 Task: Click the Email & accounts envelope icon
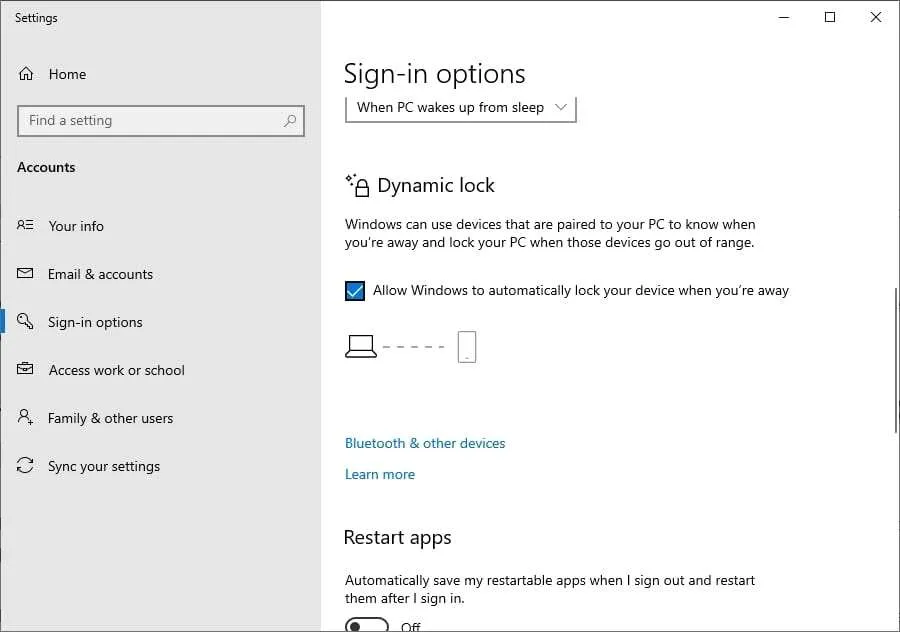(25, 273)
